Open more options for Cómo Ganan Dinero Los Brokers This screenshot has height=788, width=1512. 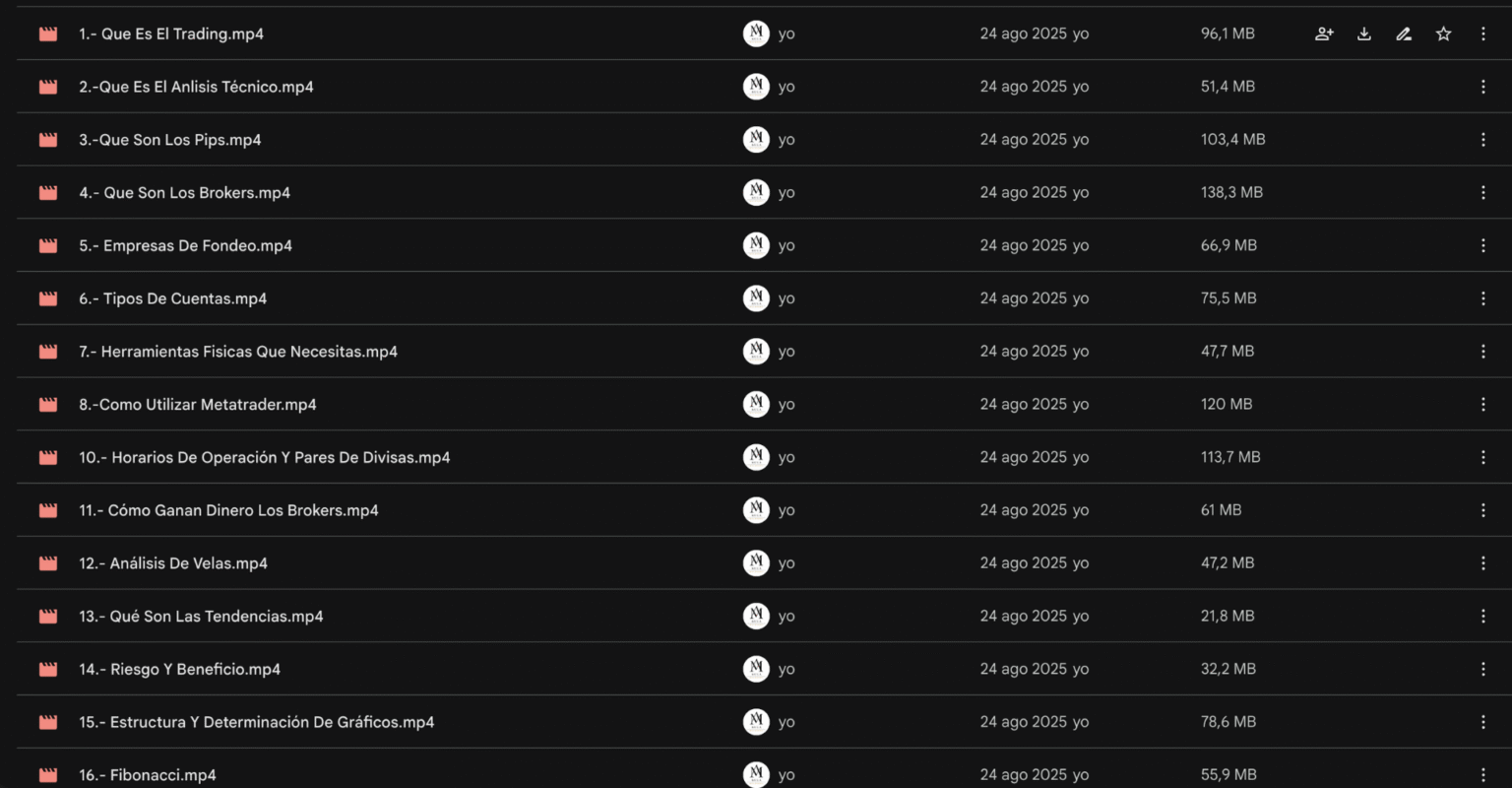point(1482,510)
